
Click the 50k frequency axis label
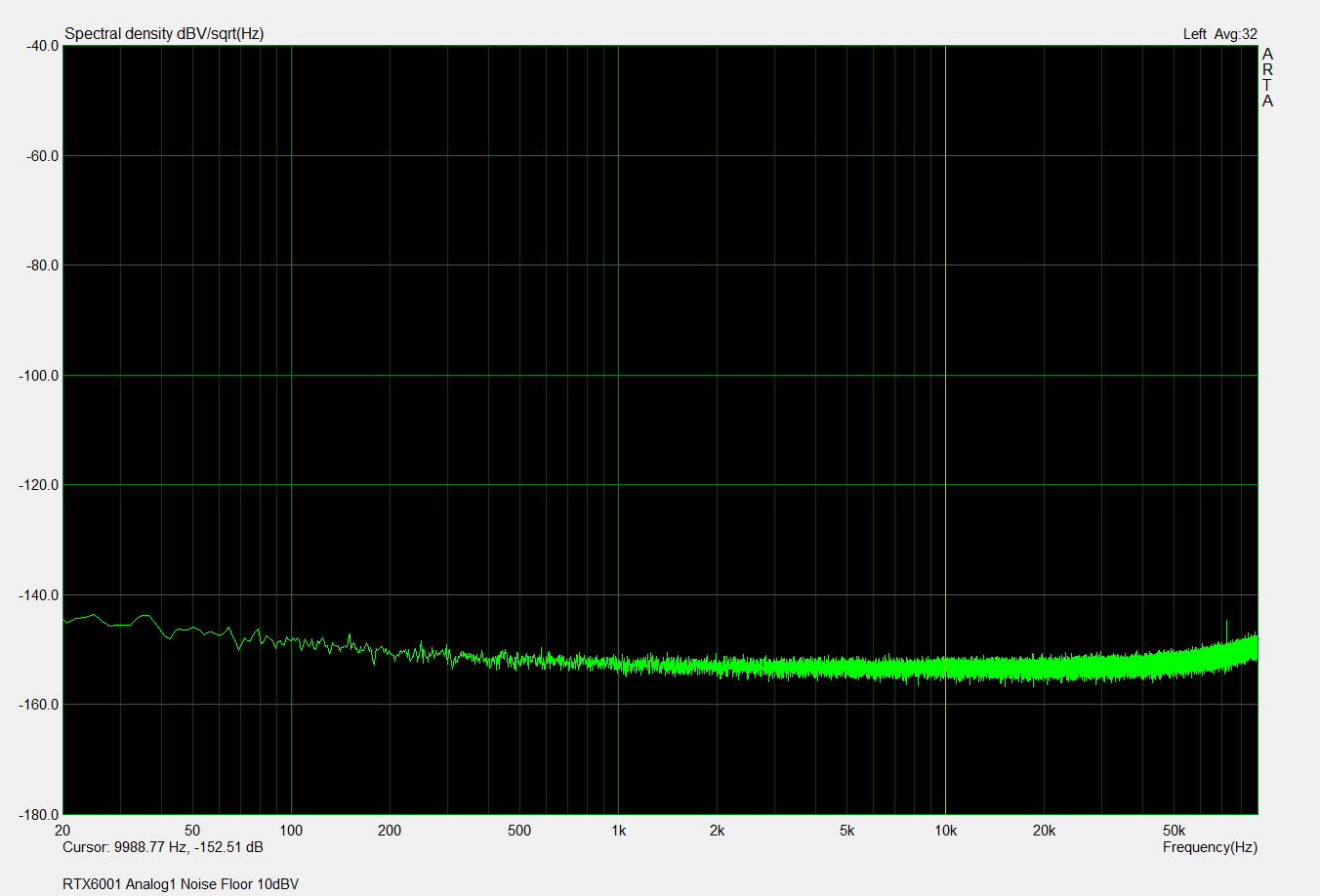point(1174,831)
